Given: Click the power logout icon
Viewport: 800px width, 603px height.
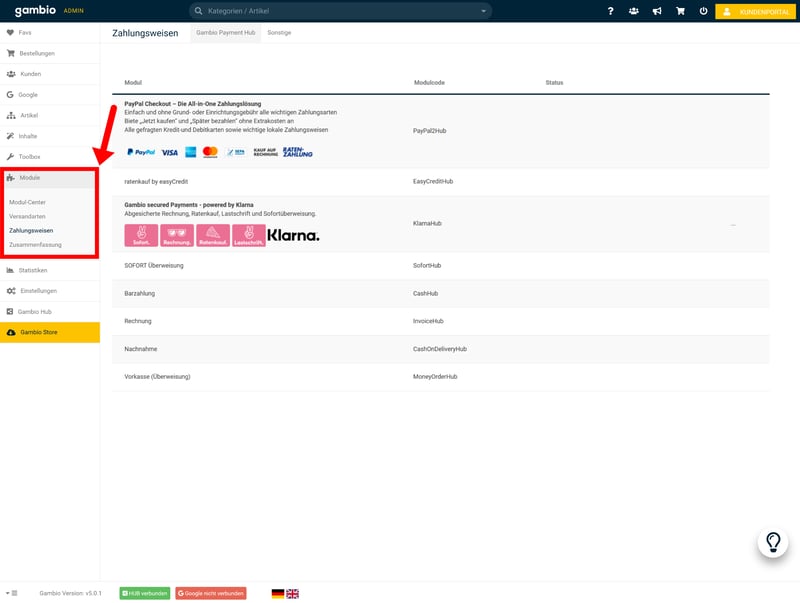Looking at the screenshot, I should [704, 11].
